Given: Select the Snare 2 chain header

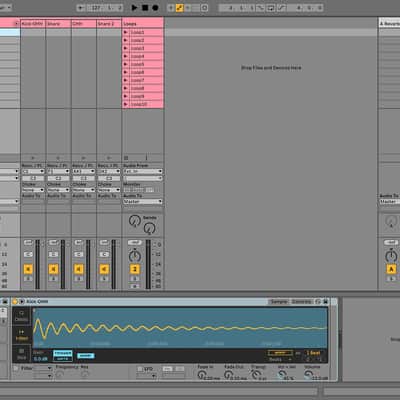Looking at the screenshot, I should 109,24.
